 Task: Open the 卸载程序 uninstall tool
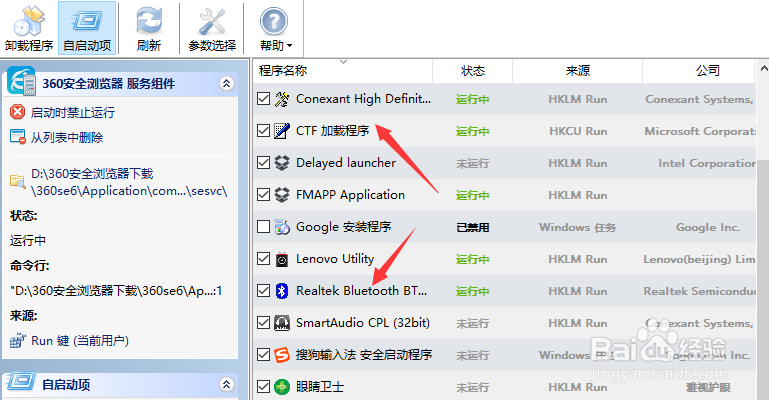click(x=29, y=28)
